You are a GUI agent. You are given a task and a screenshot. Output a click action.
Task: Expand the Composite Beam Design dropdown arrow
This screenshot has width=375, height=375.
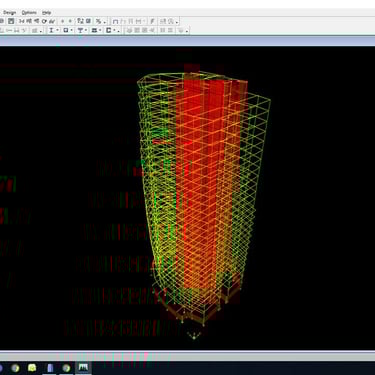point(86,31)
